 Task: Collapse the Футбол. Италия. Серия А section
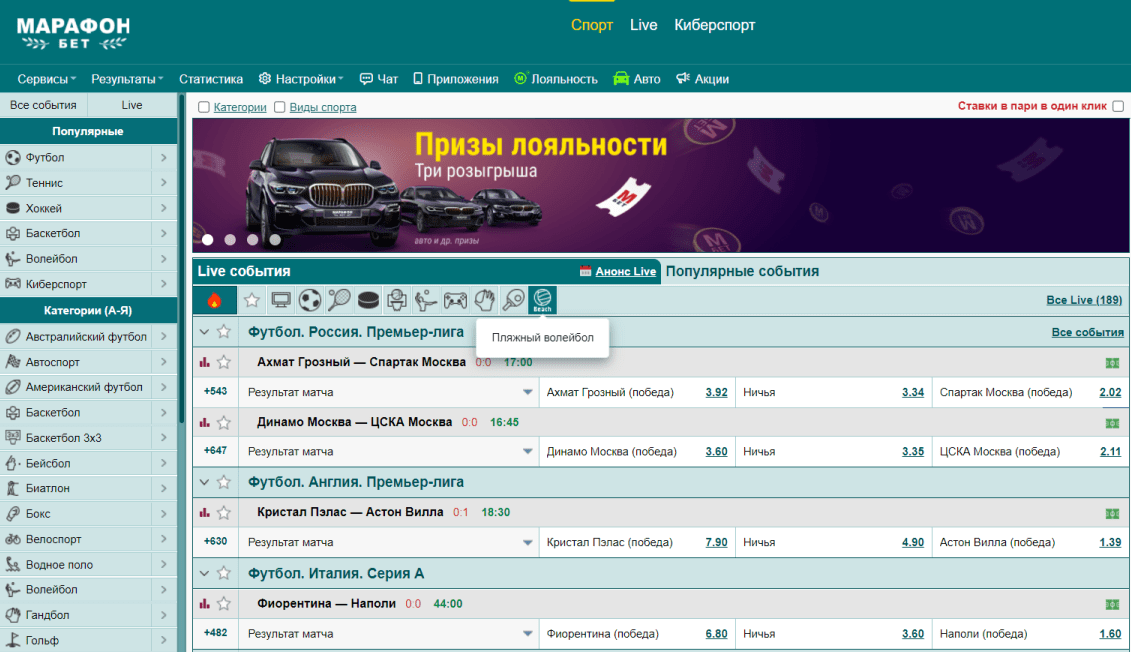coord(204,573)
